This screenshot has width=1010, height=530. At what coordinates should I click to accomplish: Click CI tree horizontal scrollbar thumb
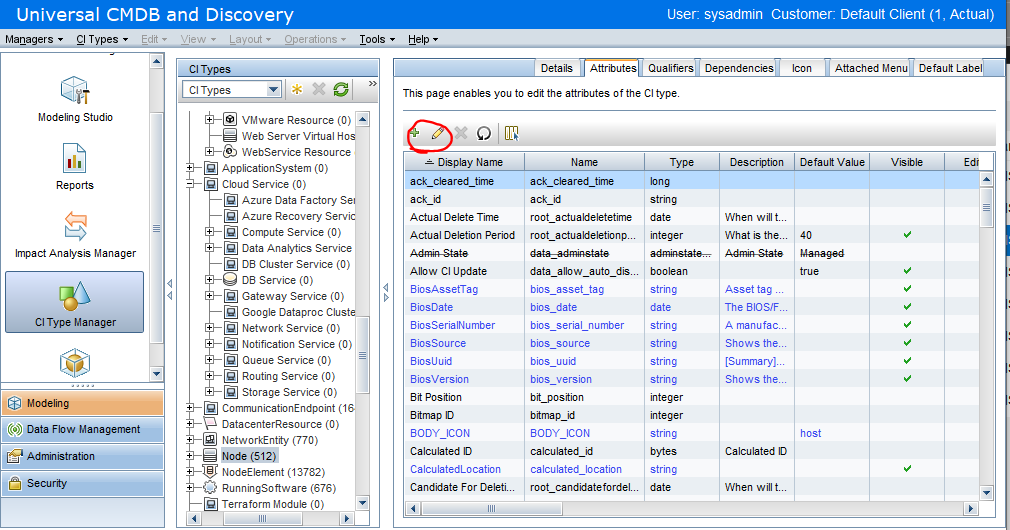pos(262,518)
